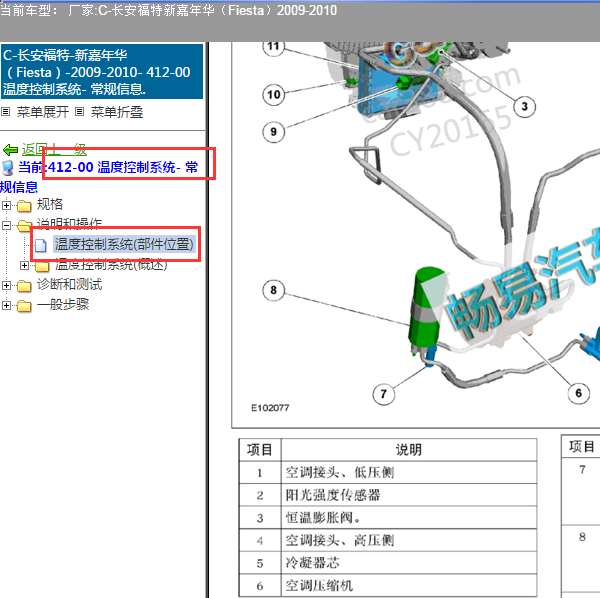Click table cell 阳光强度传感器

click(409, 495)
